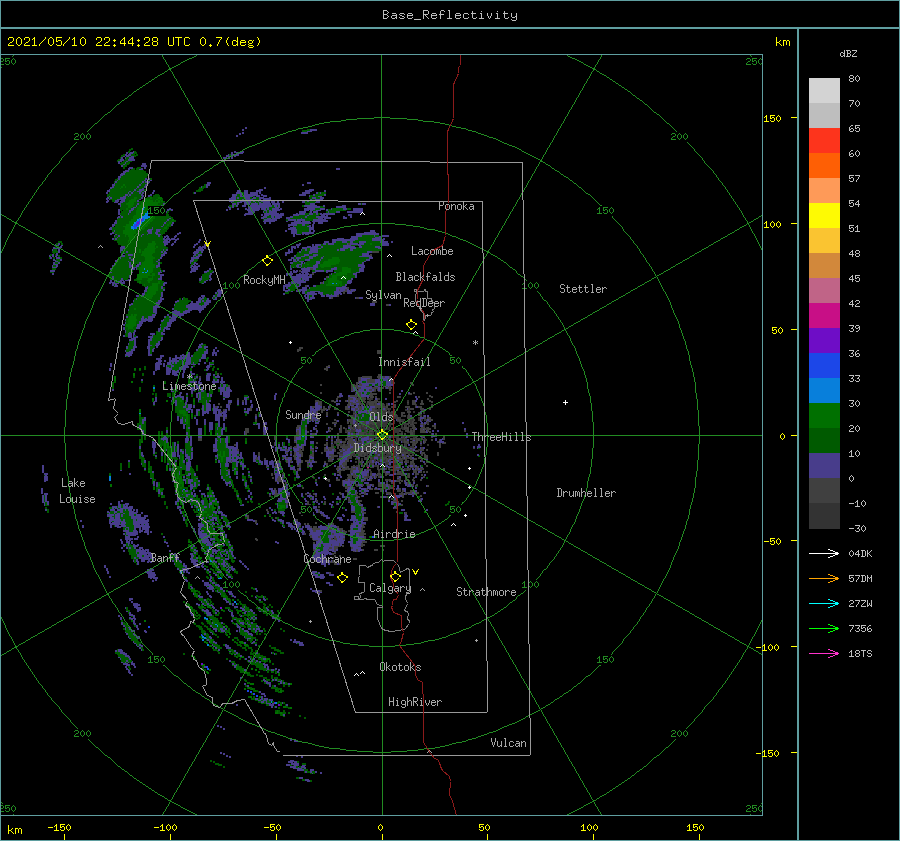Pick the bright yellow swatch below 54 dBZ

[824, 215]
